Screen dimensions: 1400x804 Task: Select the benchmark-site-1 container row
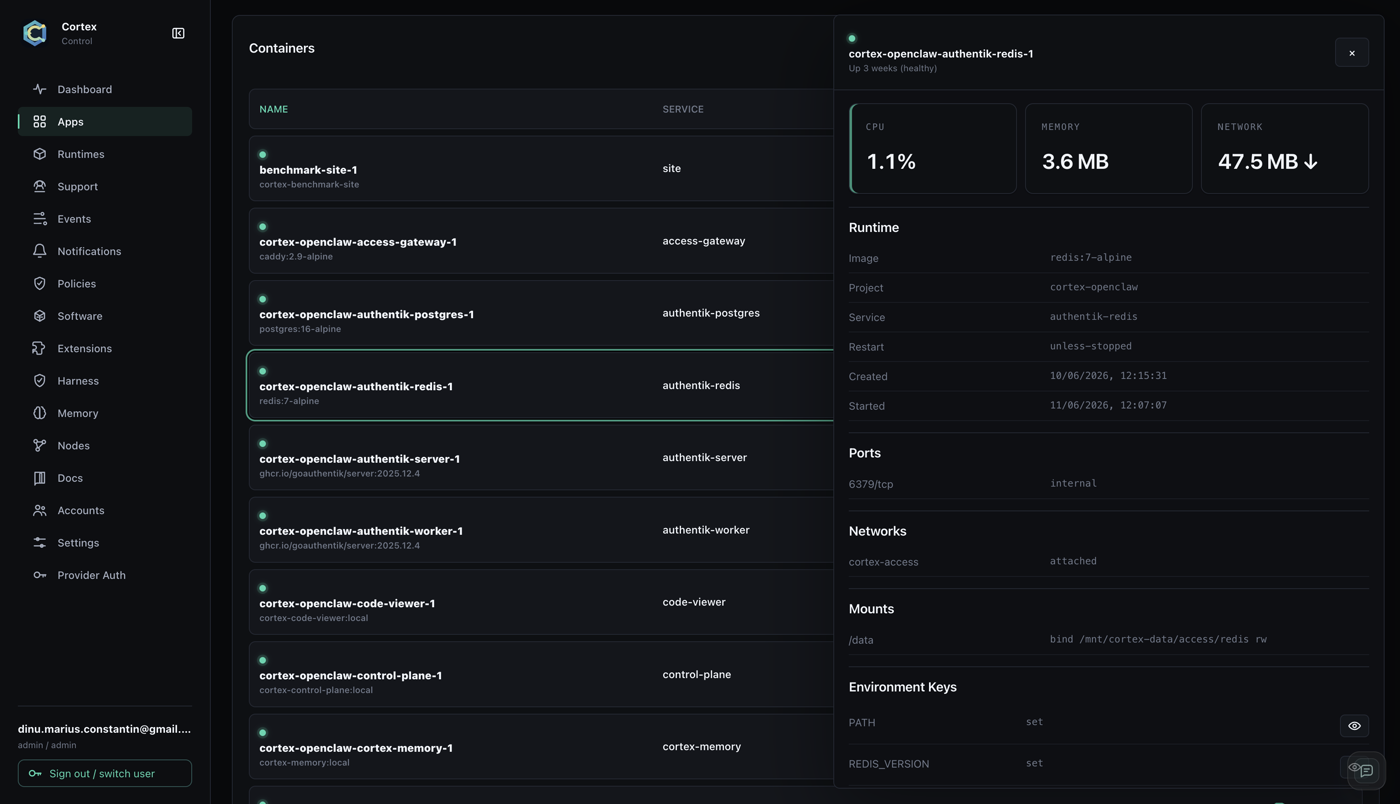pos(541,169)
